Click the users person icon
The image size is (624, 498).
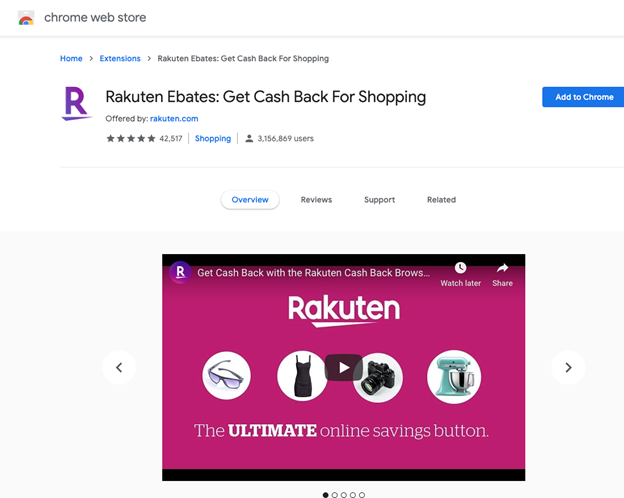click(x=249, y=139)
